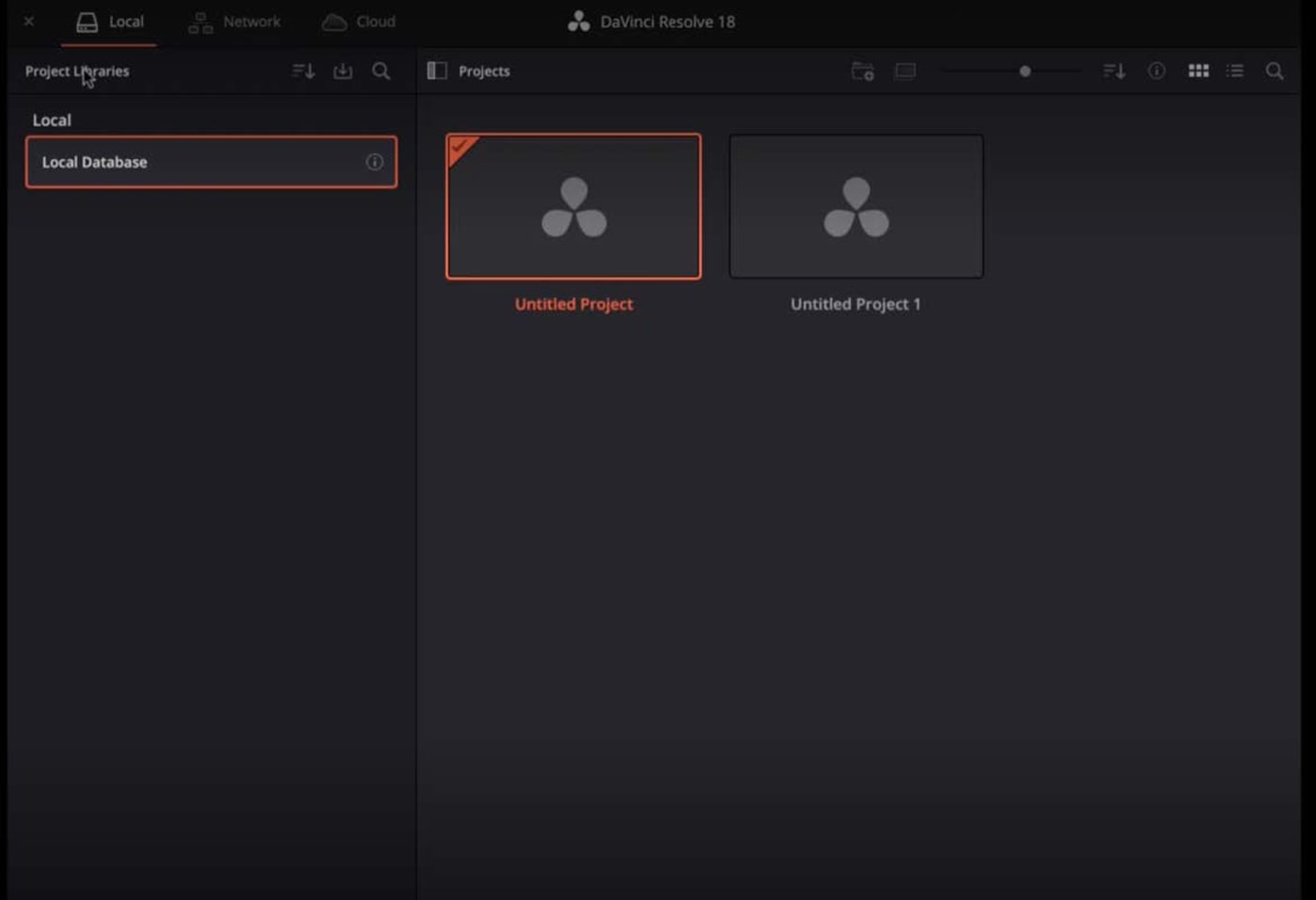Switch to the Local tab
The width and height of the screenshot is (1316, 900).
point(109,22)
